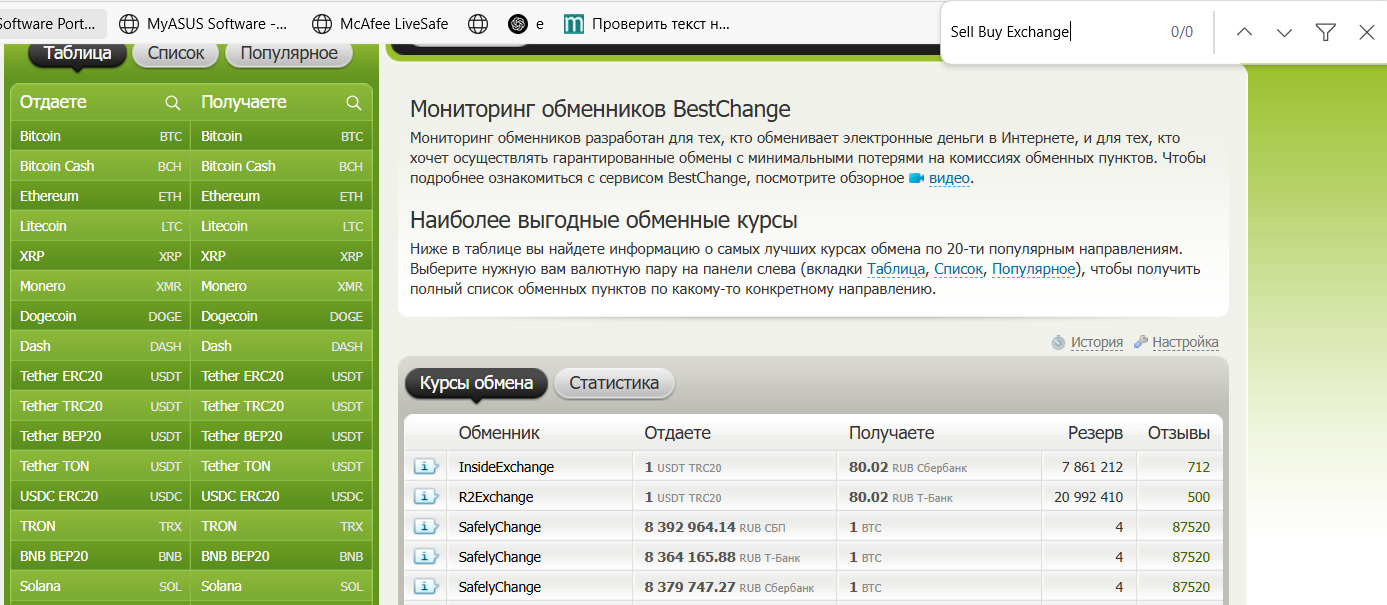The height and width of the screenshot is (605, 1387).
Task: Click the Таблица link in the paragraph
Action: [x=896, y=269]
